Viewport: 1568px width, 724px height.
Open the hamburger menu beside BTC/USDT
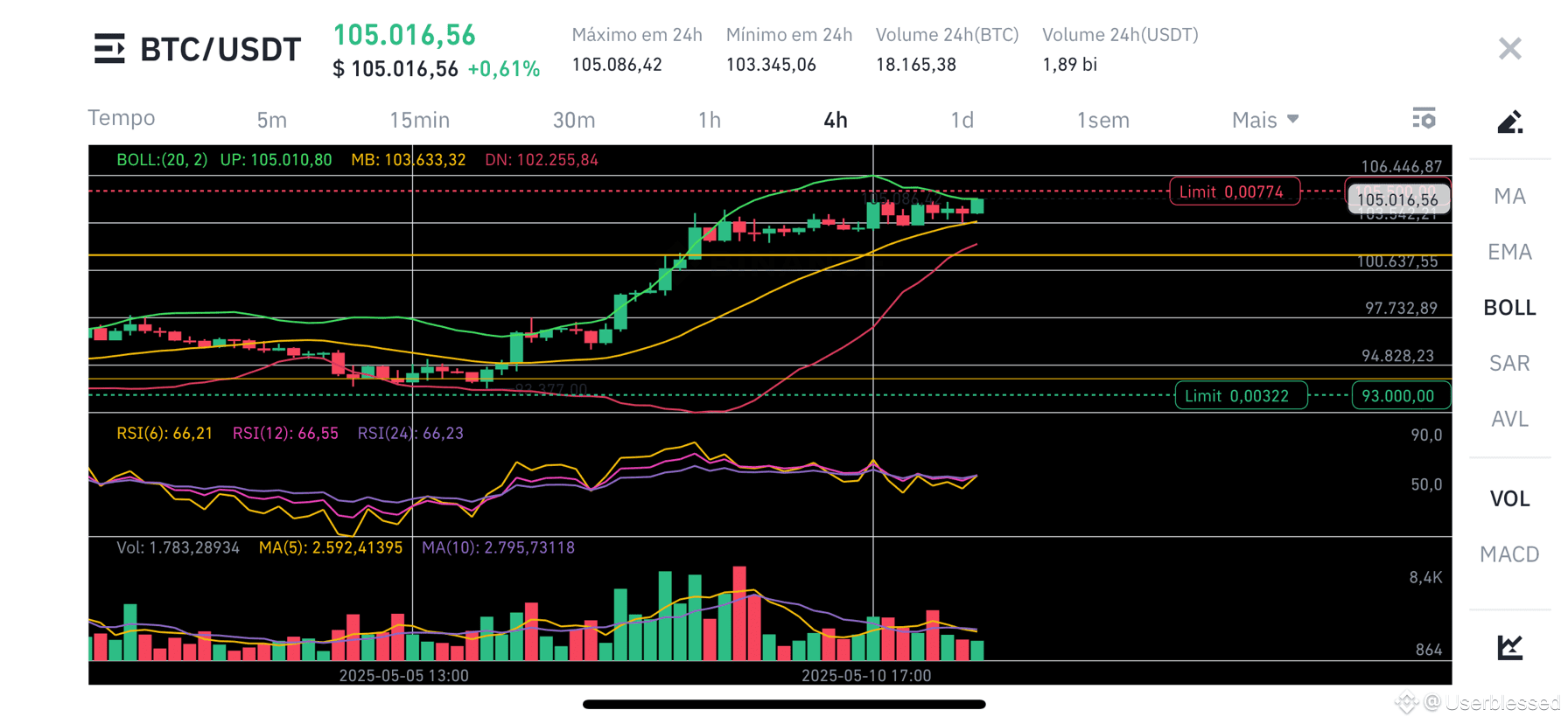109,49
